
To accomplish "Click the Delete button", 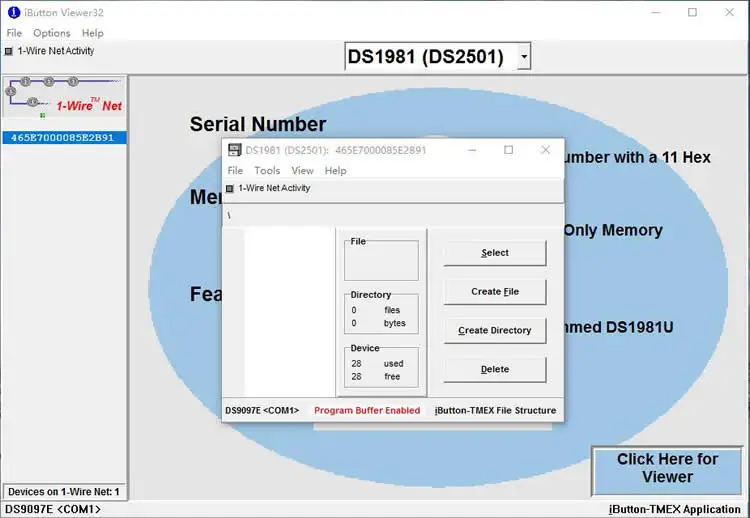I will [x=495, y=369].
